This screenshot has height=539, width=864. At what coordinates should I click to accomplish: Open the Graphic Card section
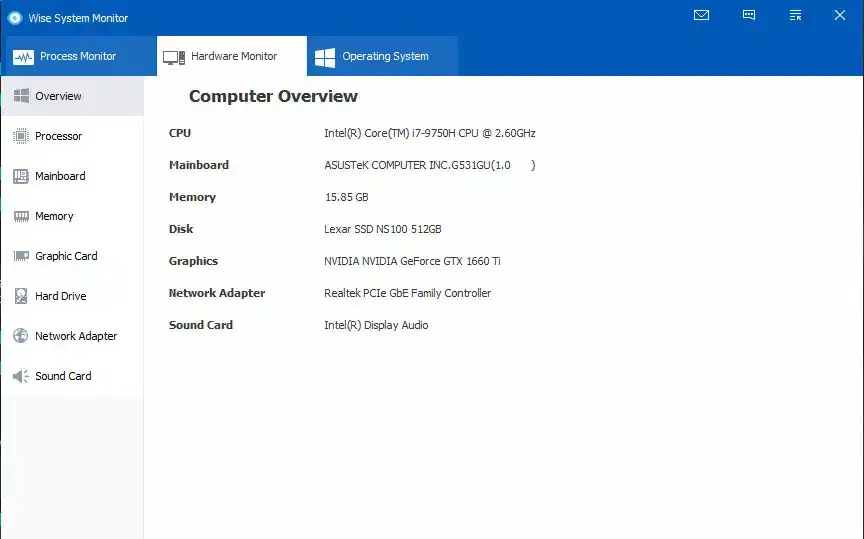[x=72, y=256]
